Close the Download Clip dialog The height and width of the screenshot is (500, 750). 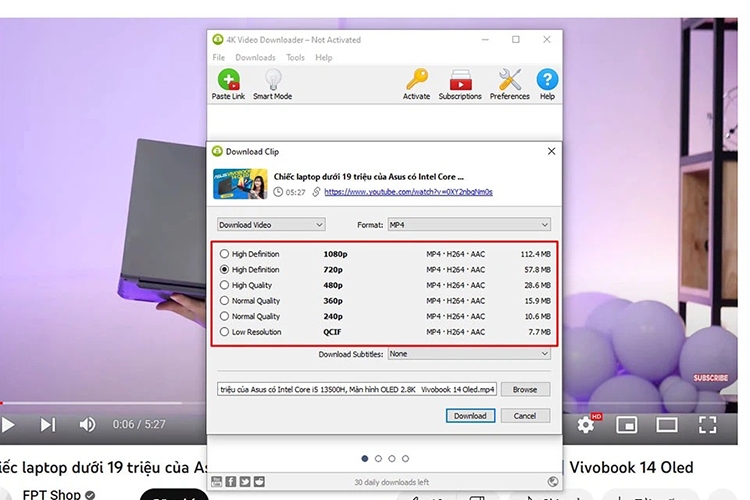tap(551, 151)
